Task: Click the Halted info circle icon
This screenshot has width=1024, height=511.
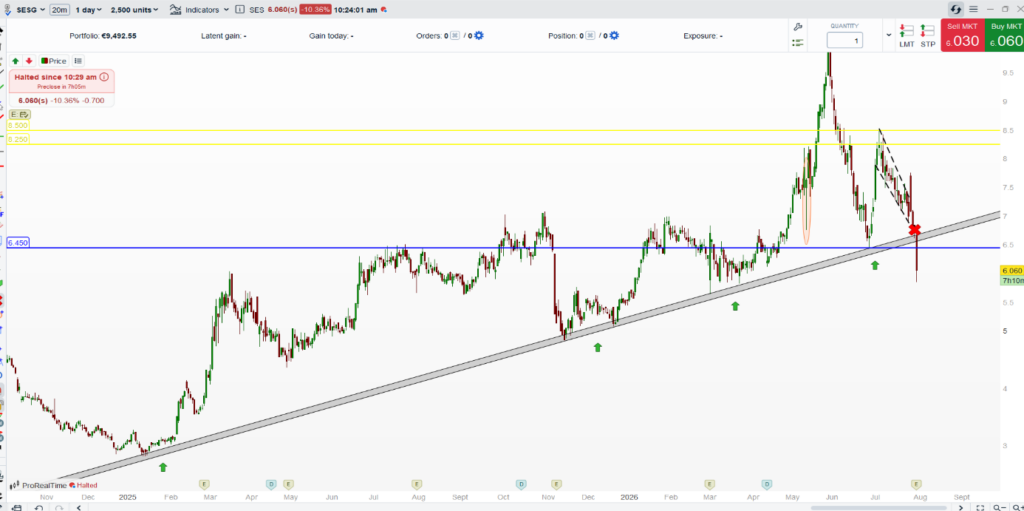Action: click(x=104, y=77)
